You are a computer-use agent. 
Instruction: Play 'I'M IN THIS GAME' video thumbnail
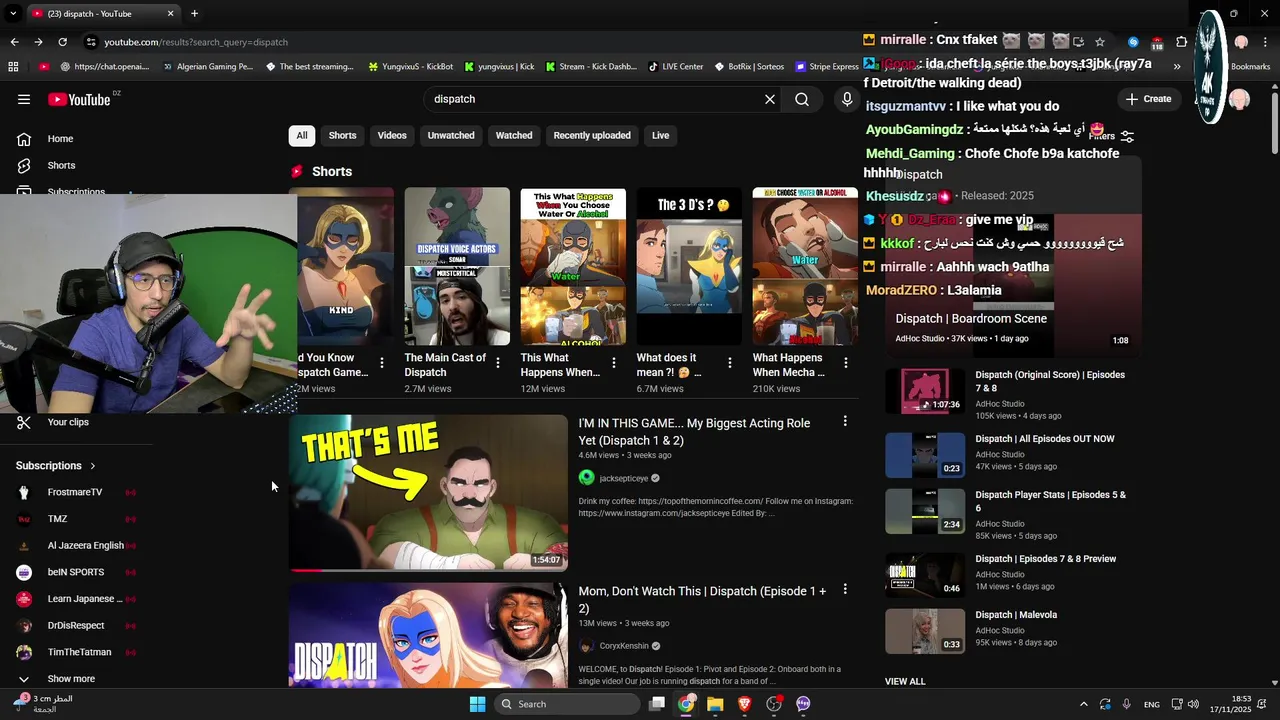[428, 492]
